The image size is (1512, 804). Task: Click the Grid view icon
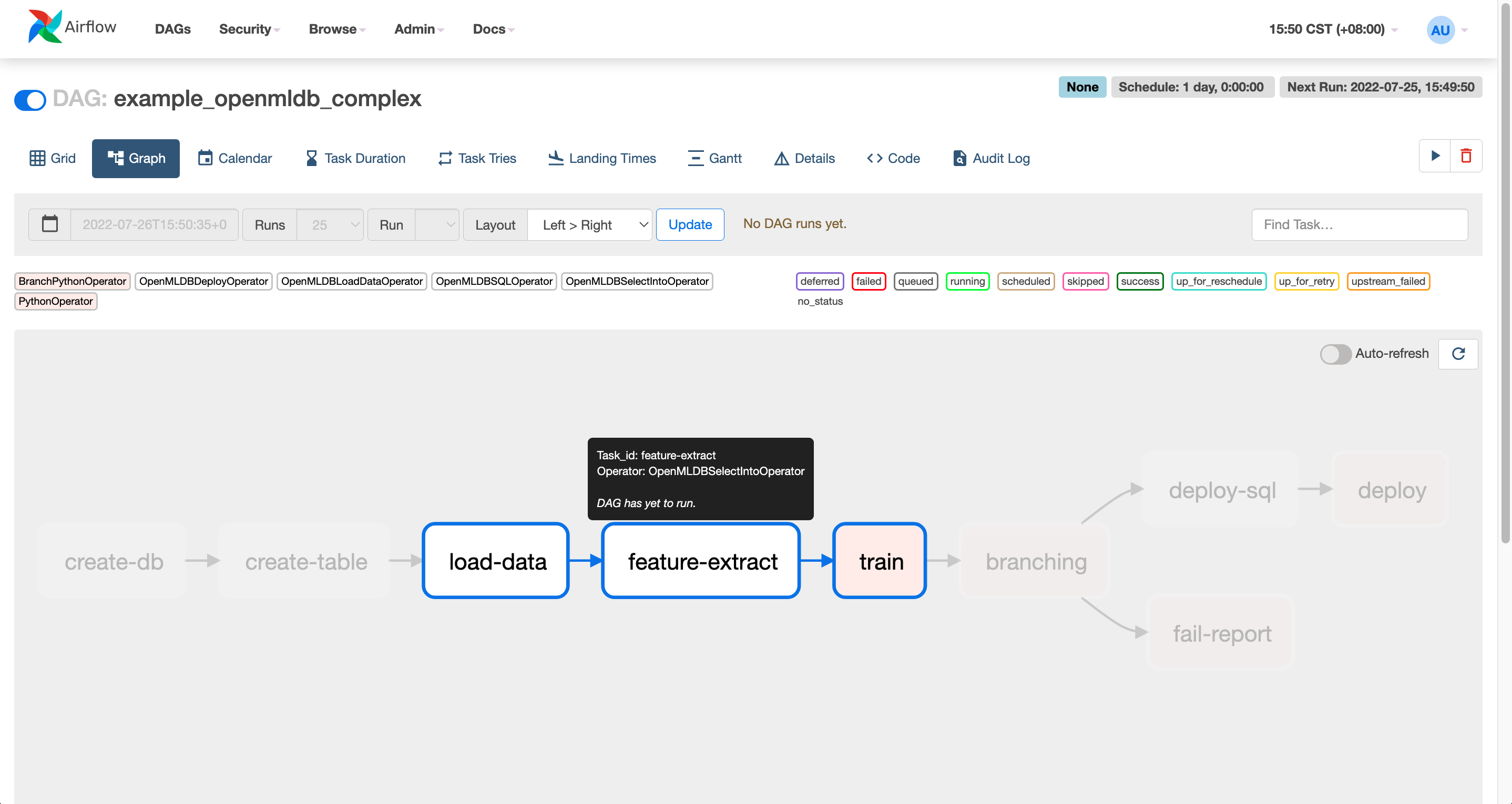point(38,158)
